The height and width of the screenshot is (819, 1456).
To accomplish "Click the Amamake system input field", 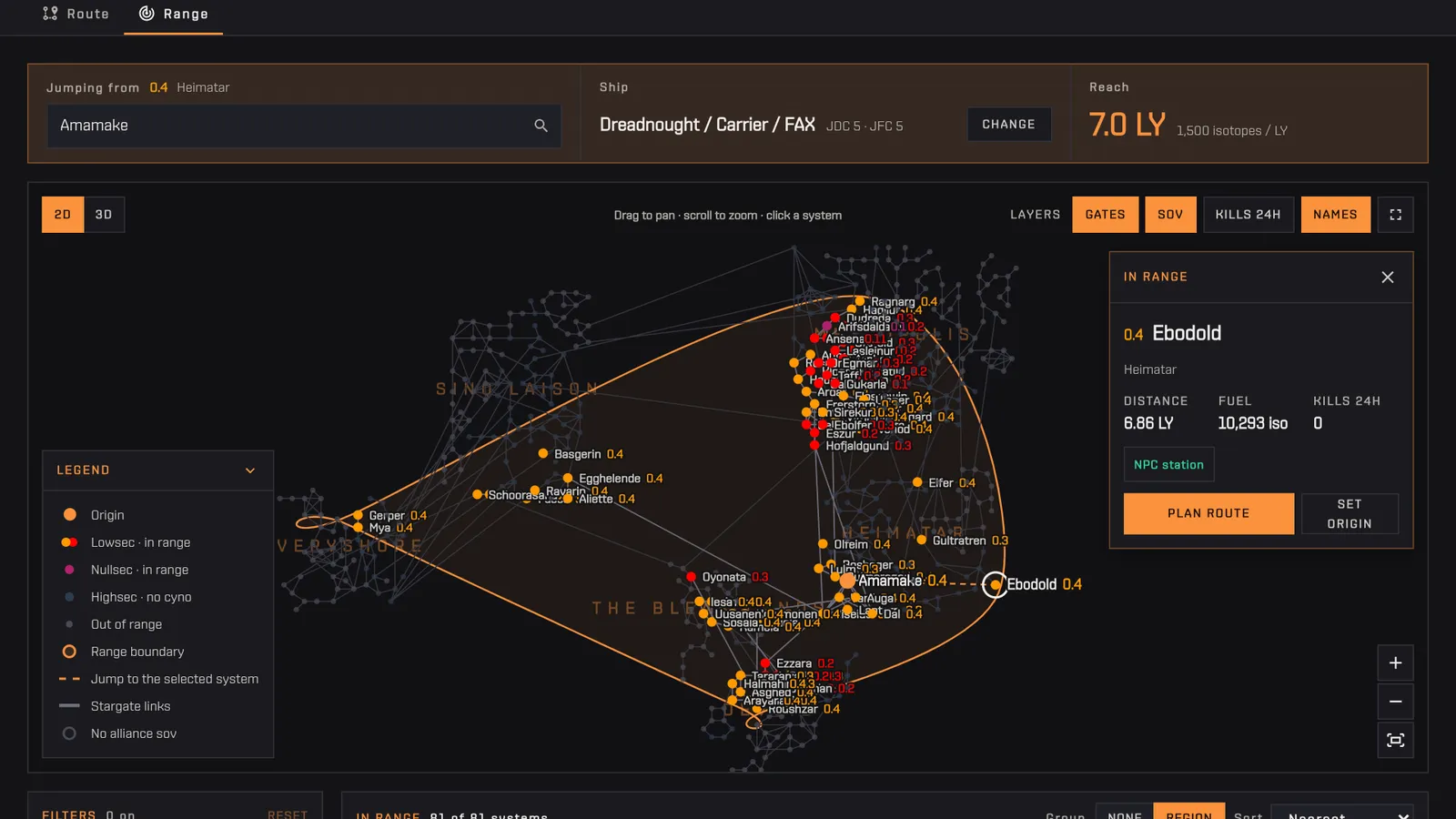I will (x=304, y=126).
